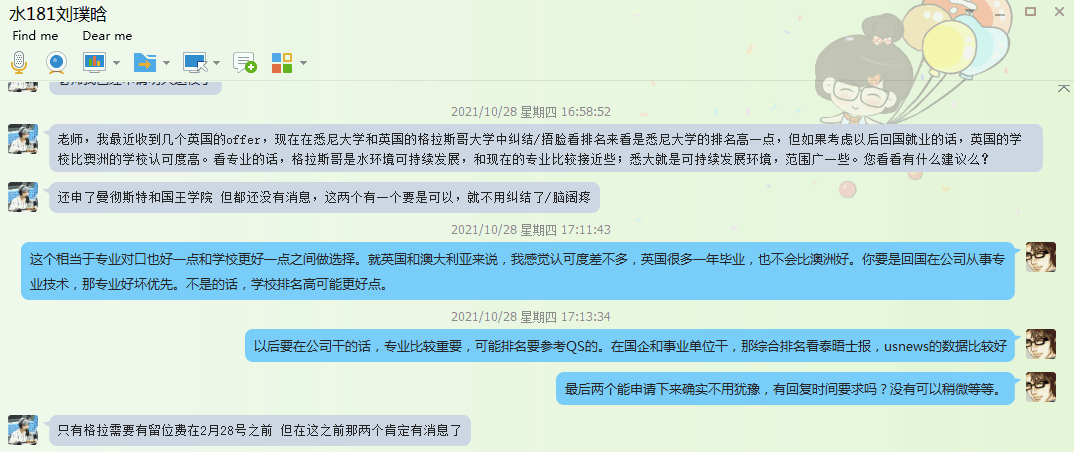Open the colorful apps grid icon
1074x452 pixels.
(x=282, y=62)
